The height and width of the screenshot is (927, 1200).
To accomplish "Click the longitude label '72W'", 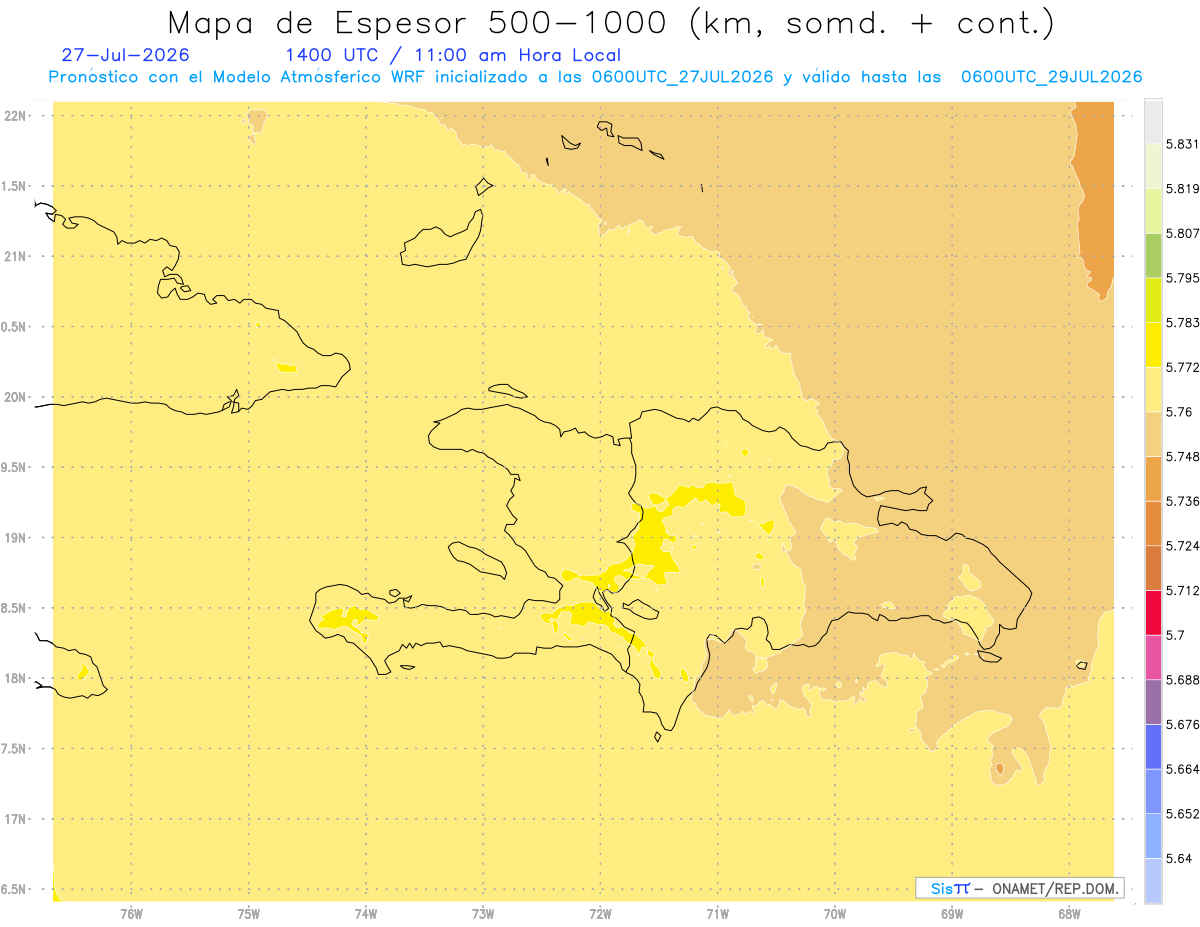I will tap(600, 914).
